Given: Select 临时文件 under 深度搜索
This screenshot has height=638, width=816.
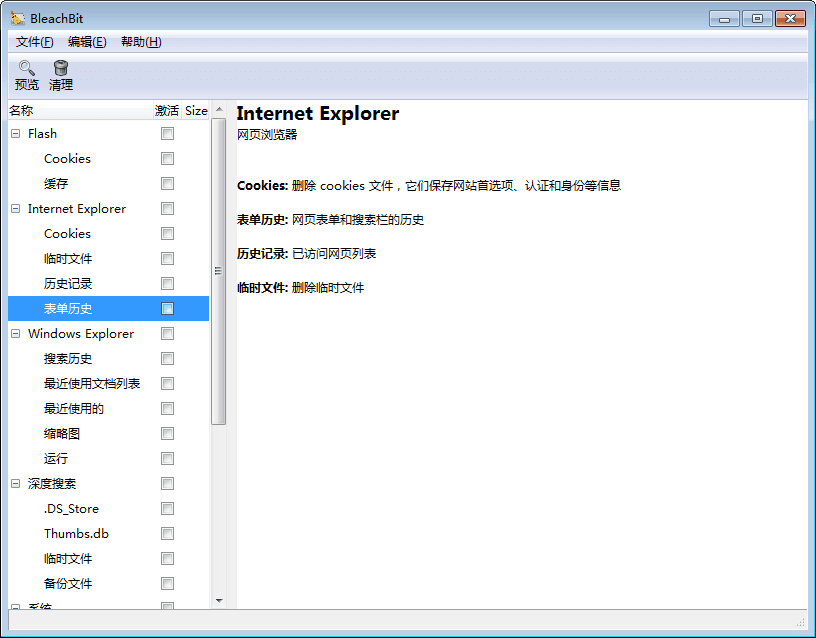Looking at the screenshot, I should coord(68,558).
